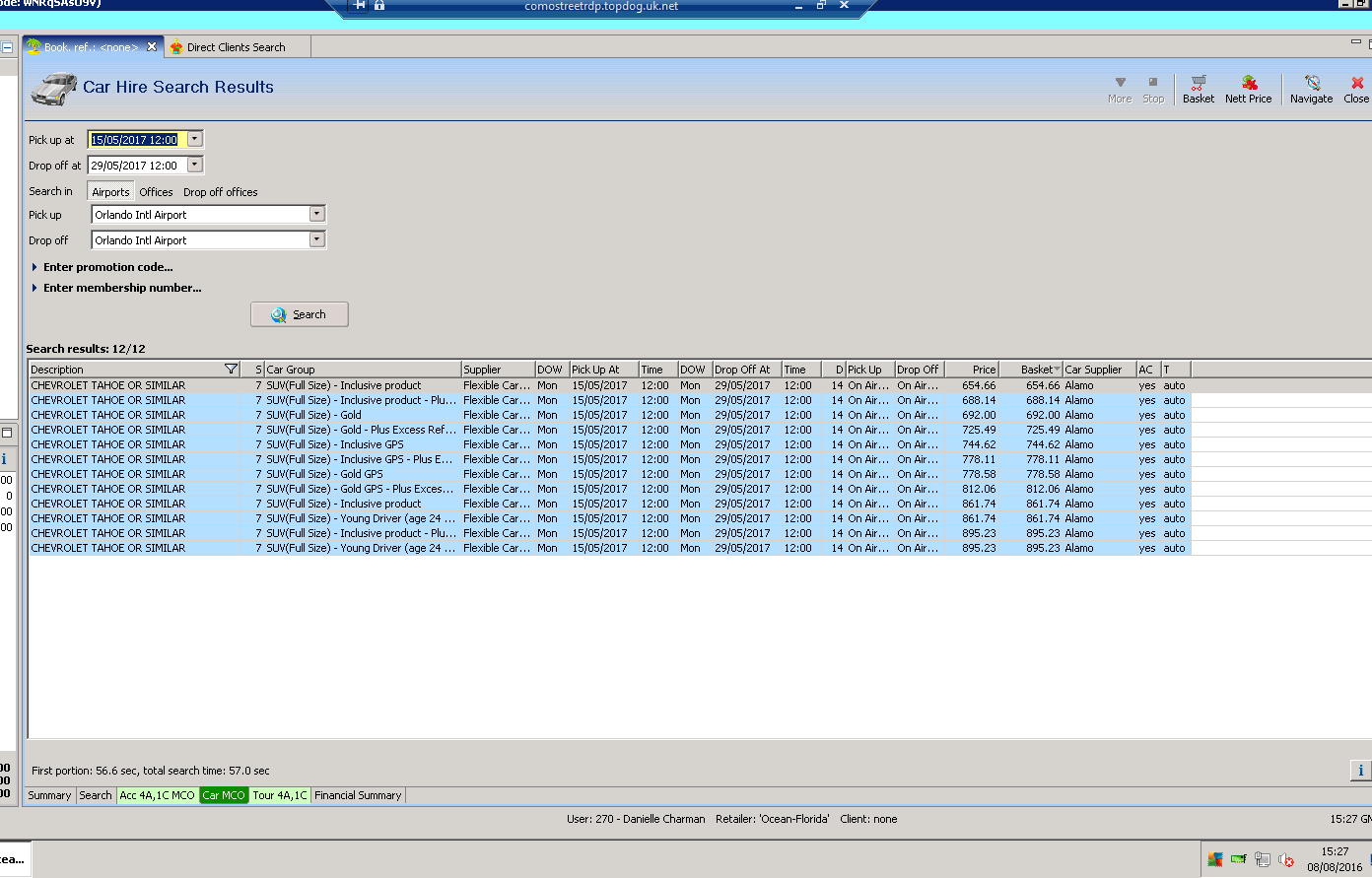This screenshot has height=878, width=1372.
Task: Click the Nett Price toolbar icon
Action: 1248,88
